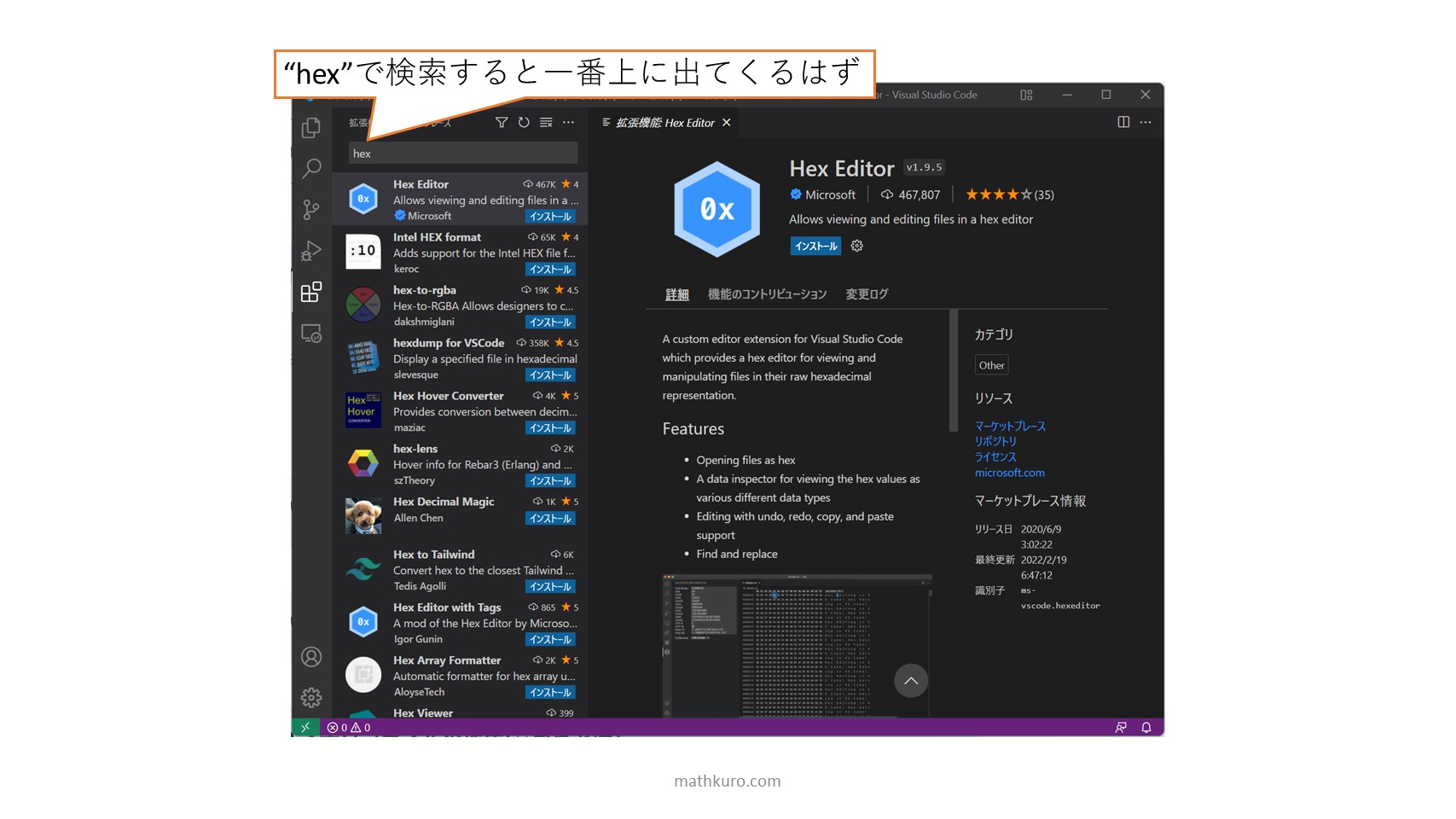Screen dimensions: 1456x819
Task: Install Intel HEX format extension
Action: click(550, 270)
